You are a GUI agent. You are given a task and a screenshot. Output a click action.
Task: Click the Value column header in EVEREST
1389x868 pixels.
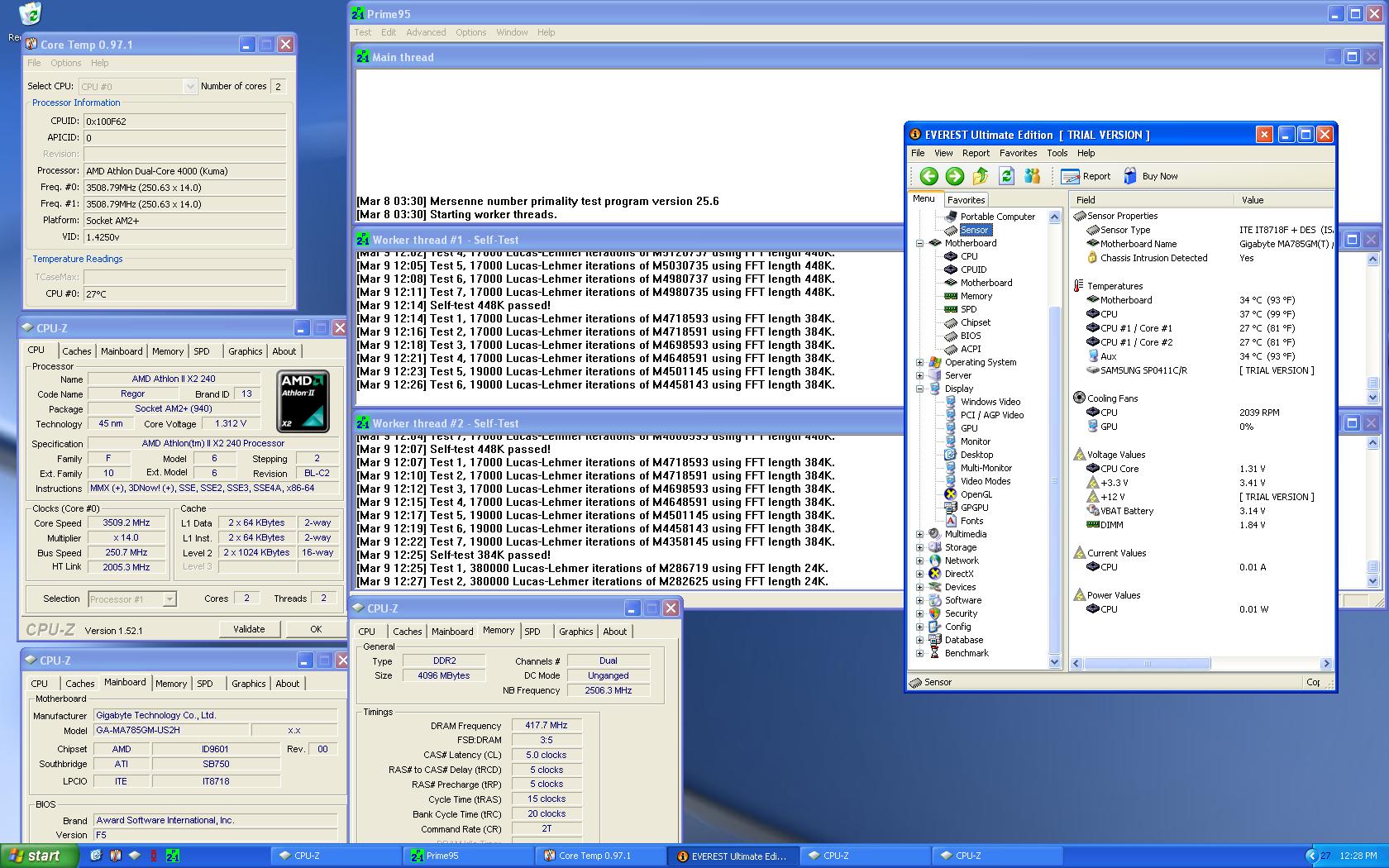1283,200
